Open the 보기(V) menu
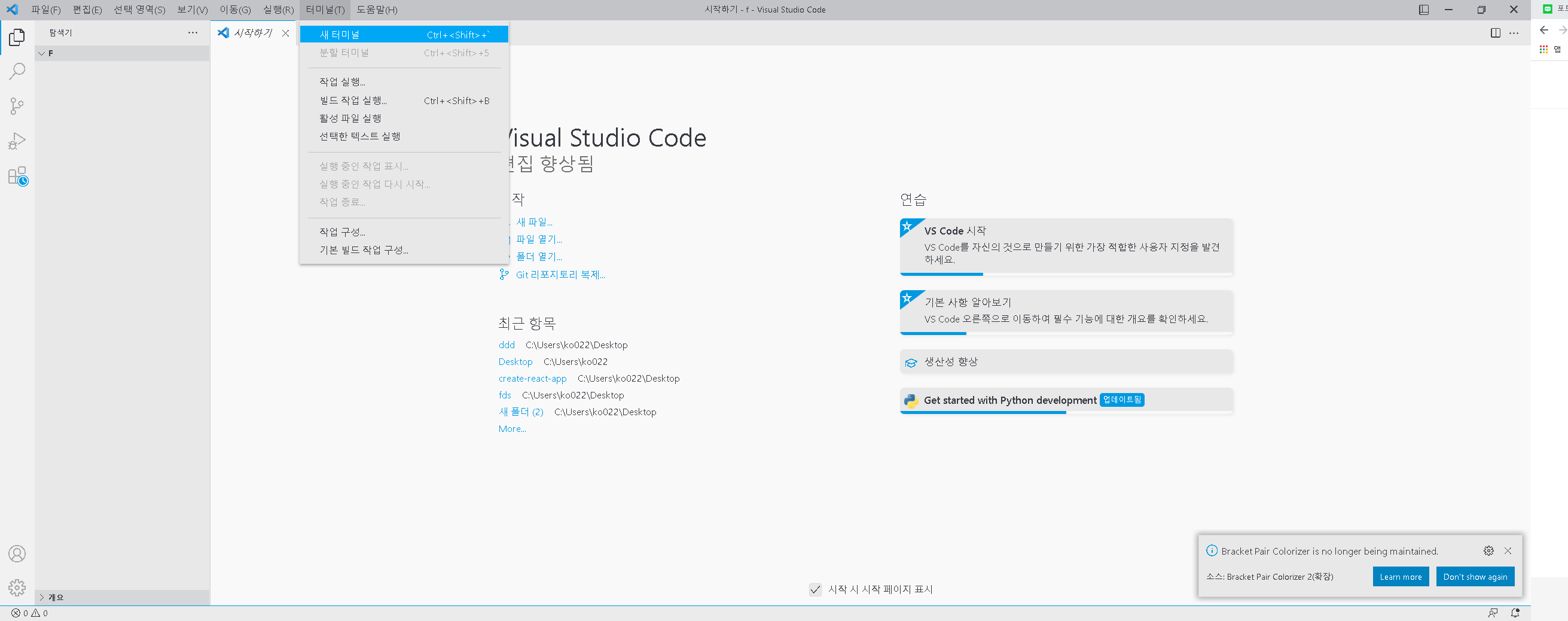The height and width of the screenshot is (621, 1568). (193, 10)
